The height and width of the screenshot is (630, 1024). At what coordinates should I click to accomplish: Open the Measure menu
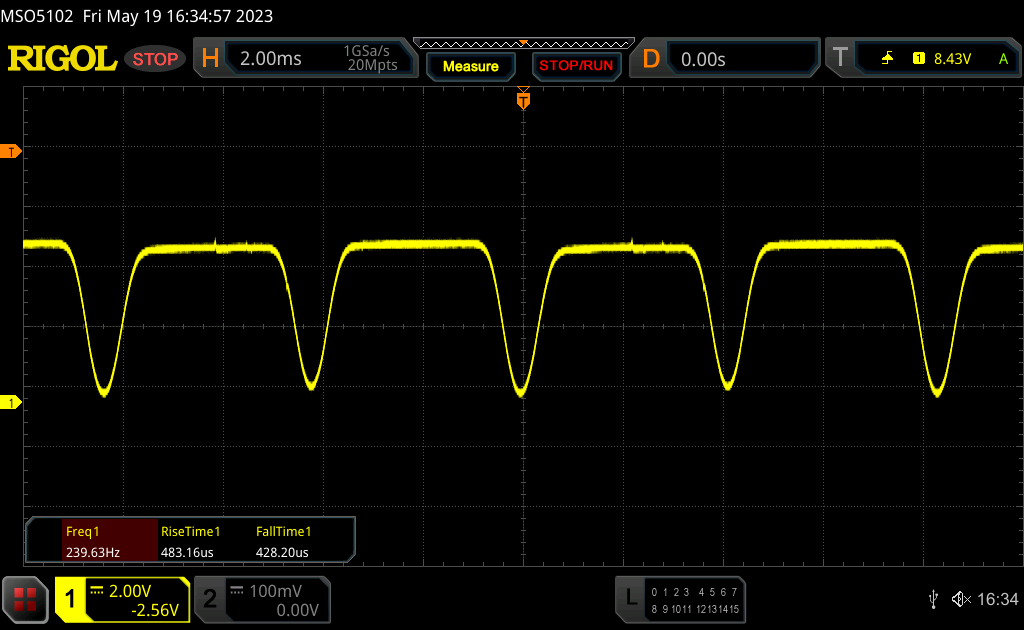pyautogui.click(x=470, y=66)
